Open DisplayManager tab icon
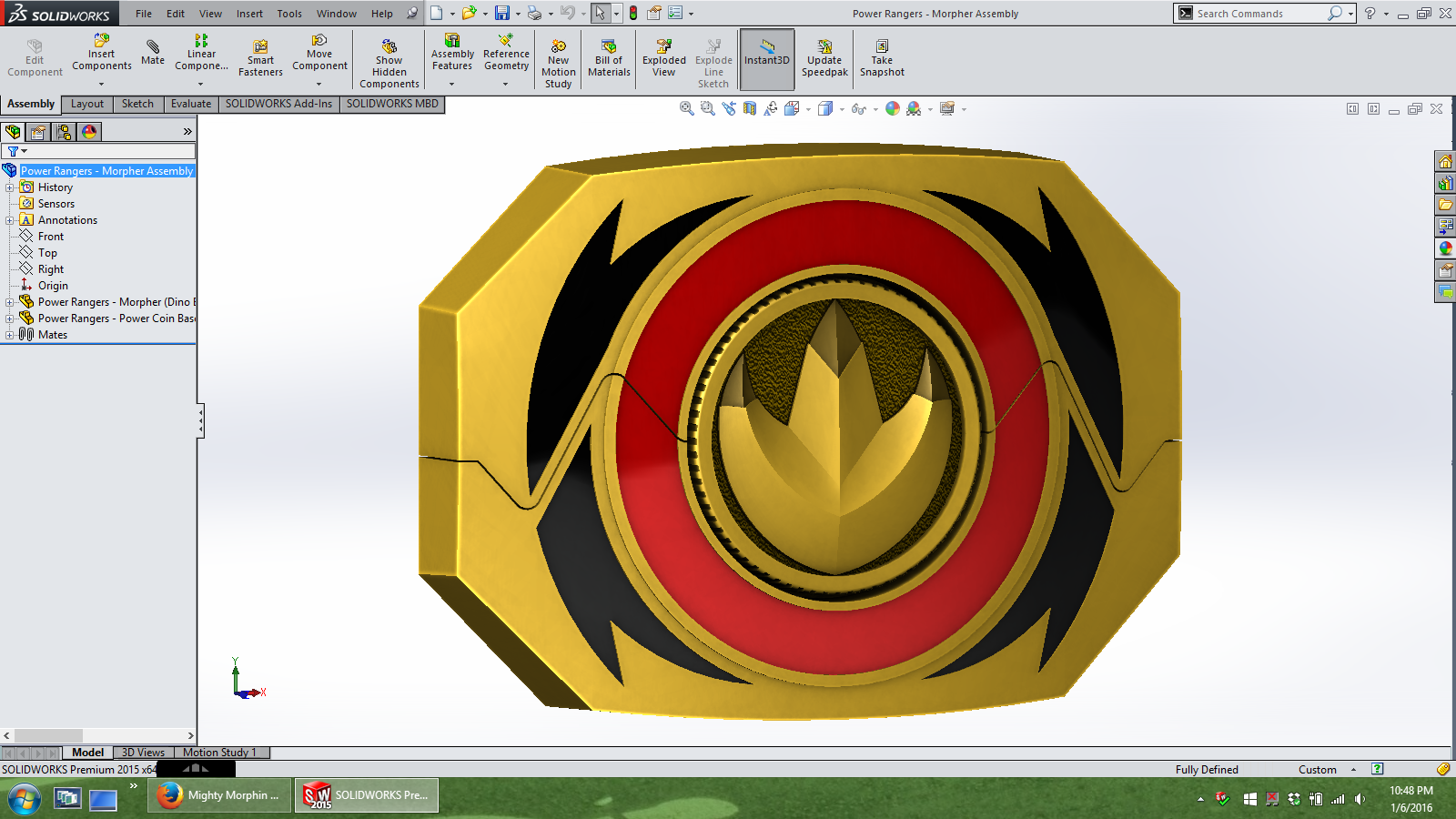This screenshot has height=819, width=1456. click(x=89, y=132)
